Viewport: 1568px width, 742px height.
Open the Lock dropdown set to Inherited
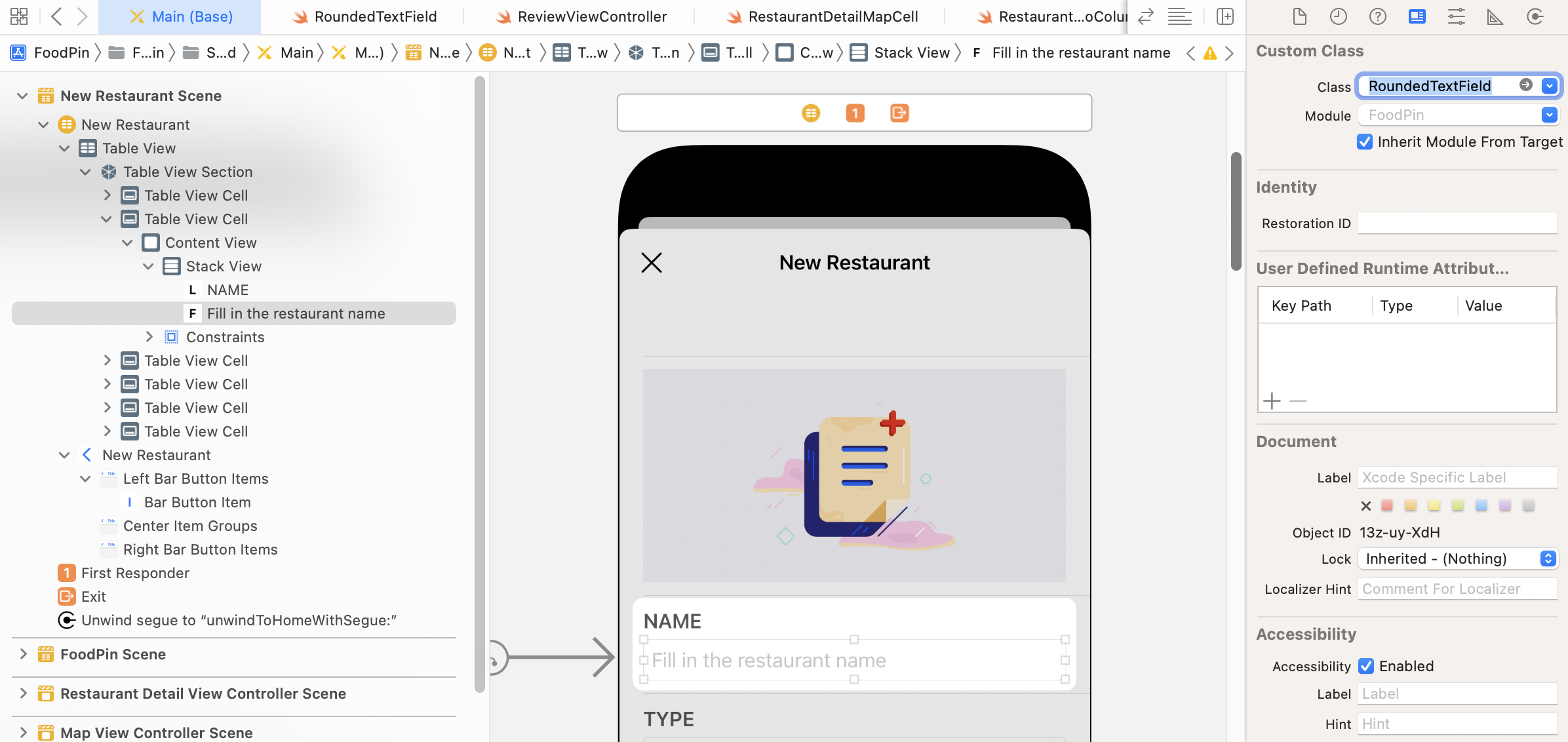click(x=1548, y=558)
